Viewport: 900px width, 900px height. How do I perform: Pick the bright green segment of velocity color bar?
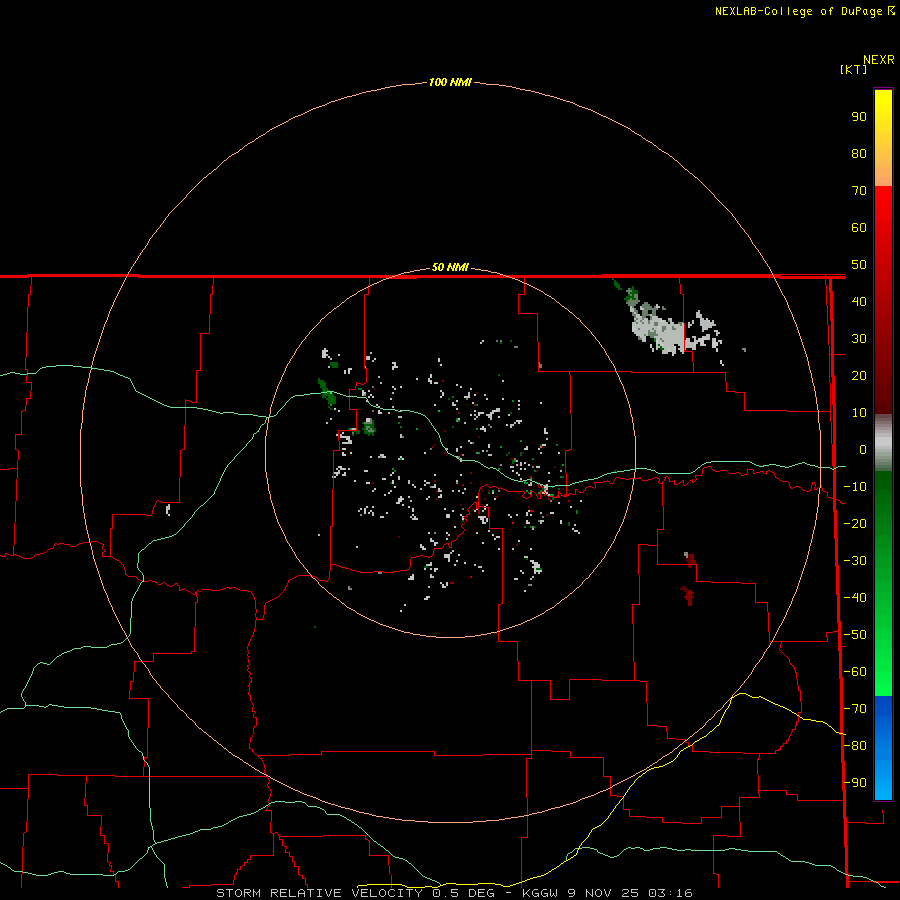(883, 583)
